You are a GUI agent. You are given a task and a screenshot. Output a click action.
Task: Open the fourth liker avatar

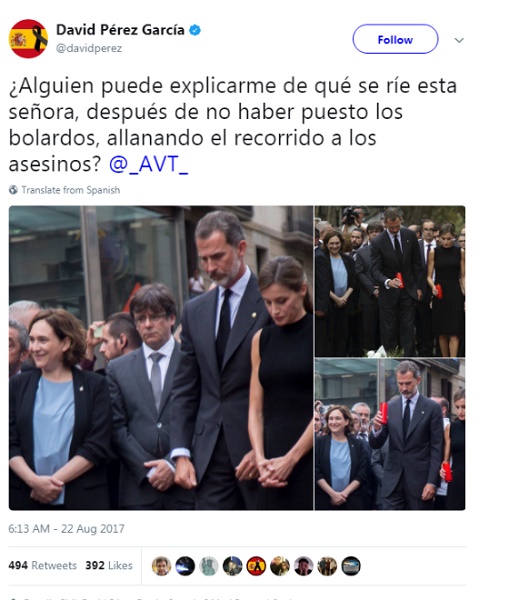(232, 566)
